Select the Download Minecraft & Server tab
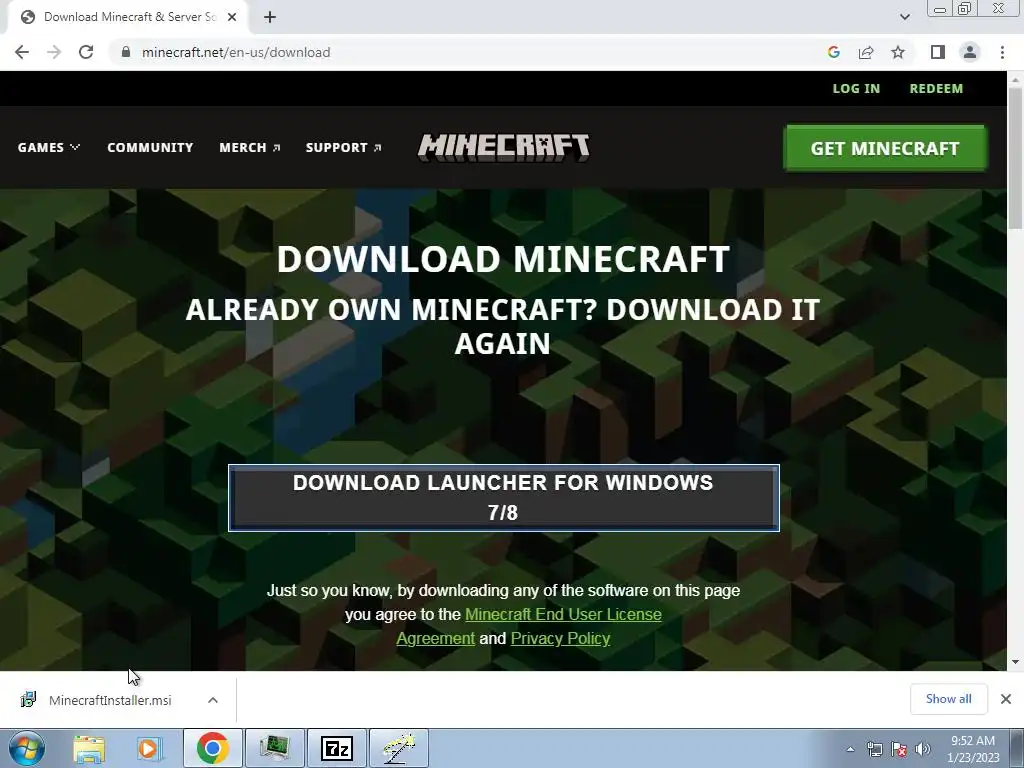 [x=128, y=17]
